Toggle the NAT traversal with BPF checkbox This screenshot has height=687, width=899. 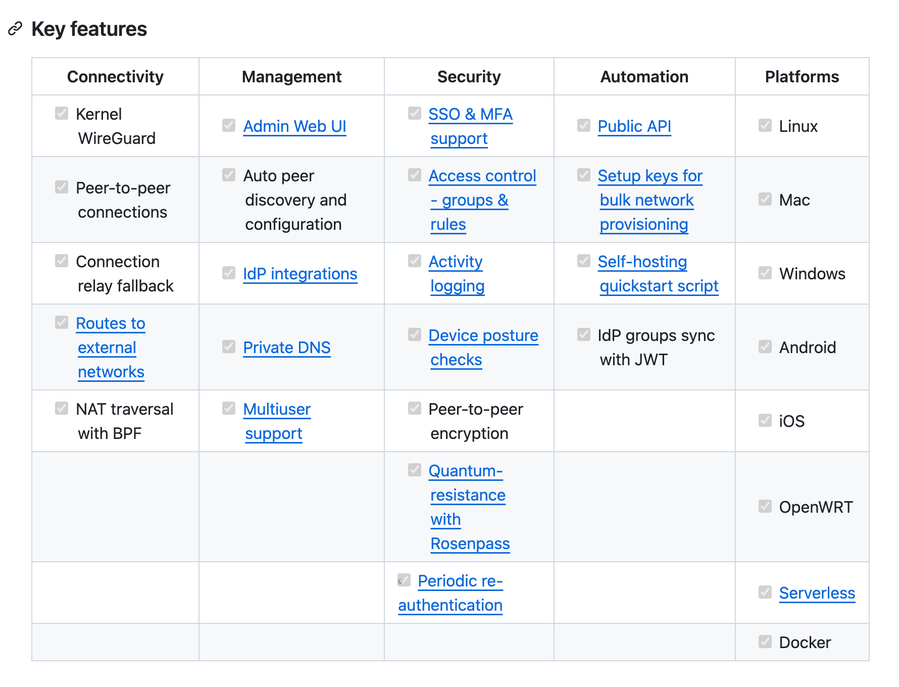click(62, 409)
